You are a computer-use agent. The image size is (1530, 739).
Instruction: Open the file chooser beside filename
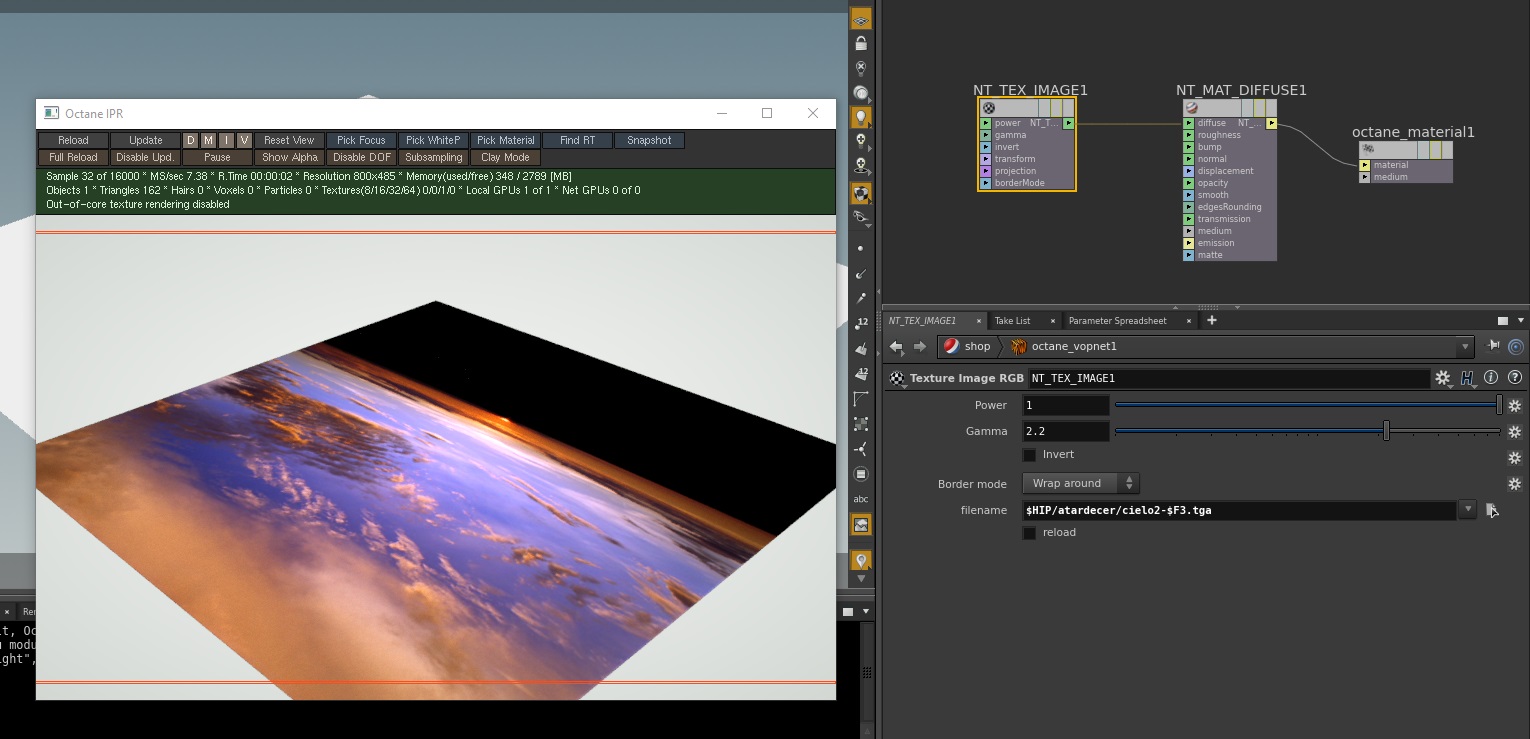[x=1492, y=511]
